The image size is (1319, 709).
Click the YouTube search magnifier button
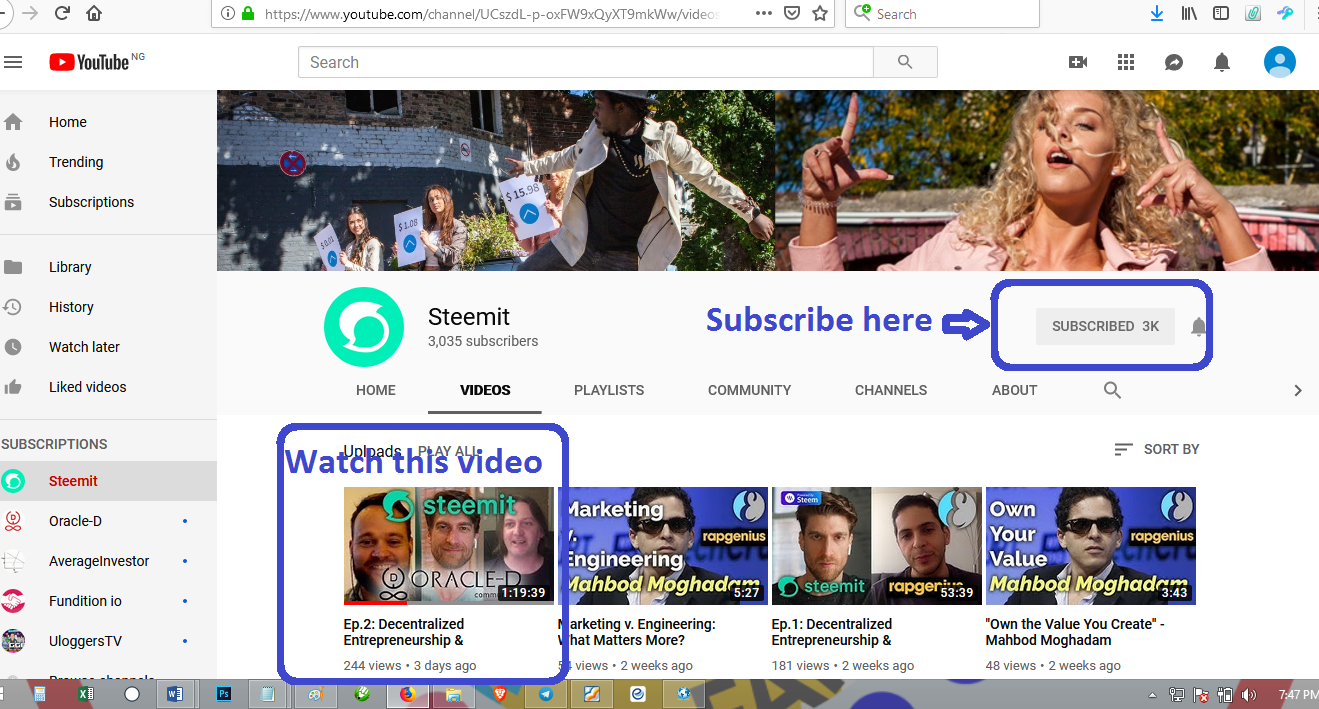[905, 62]
